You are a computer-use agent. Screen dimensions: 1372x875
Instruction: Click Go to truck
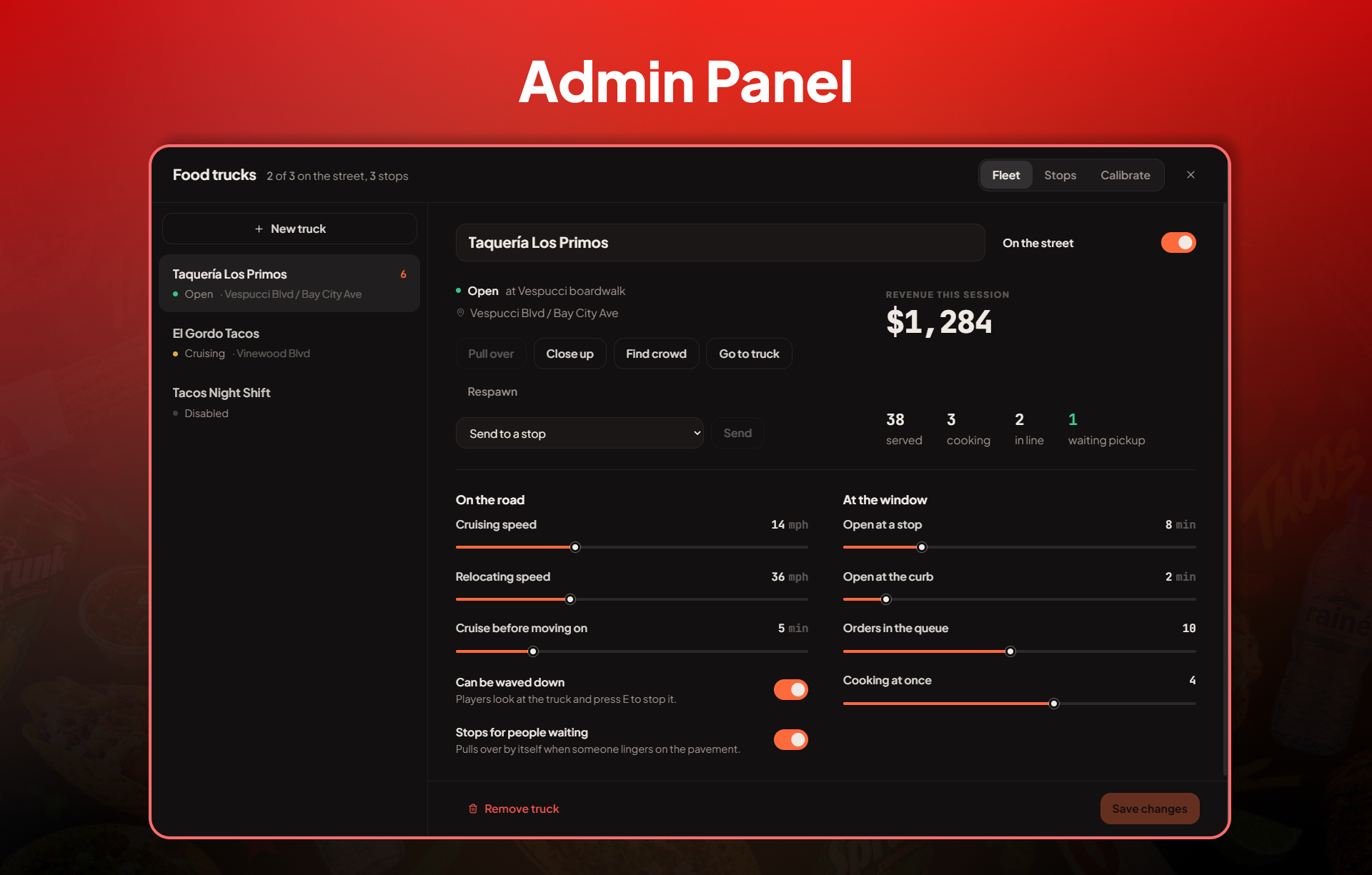(749, 354)
